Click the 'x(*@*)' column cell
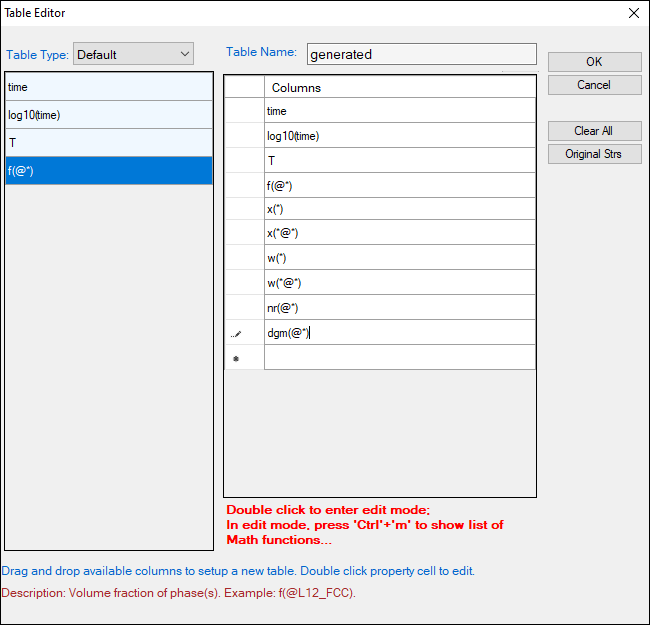Viewport: 650px width, 625px height. pyautogui.click(x=399, y=234)
